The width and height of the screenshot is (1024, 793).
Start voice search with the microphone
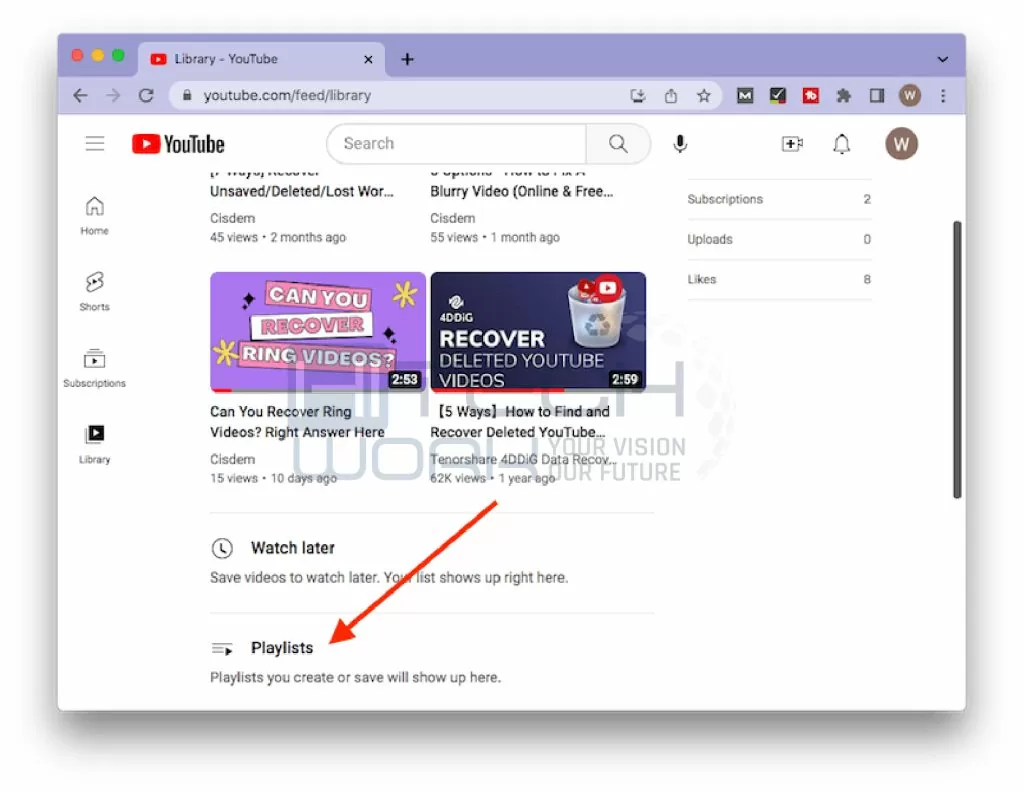(x=680, y=144)
